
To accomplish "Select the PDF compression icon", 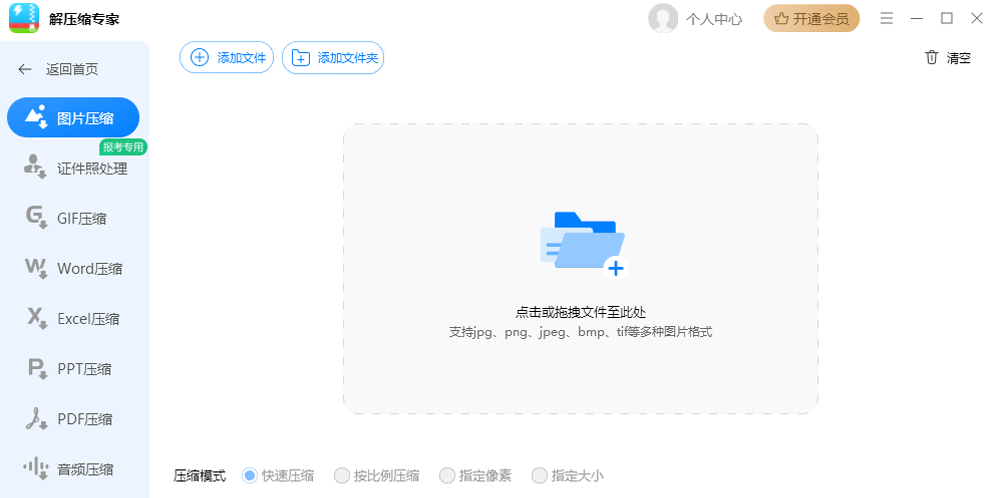I will 36,419.
